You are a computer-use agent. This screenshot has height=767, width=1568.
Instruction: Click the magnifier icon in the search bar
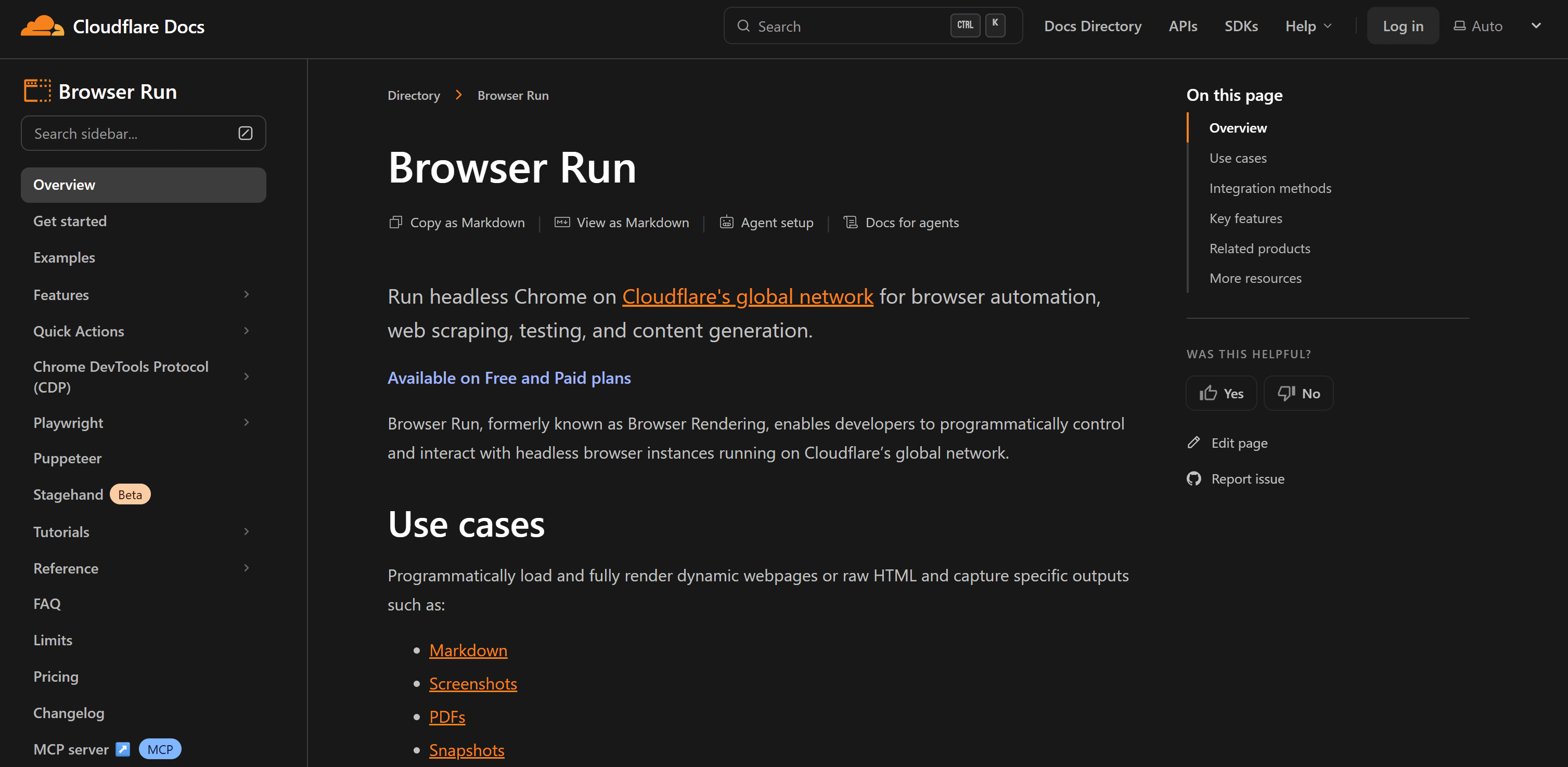[743, 25]
